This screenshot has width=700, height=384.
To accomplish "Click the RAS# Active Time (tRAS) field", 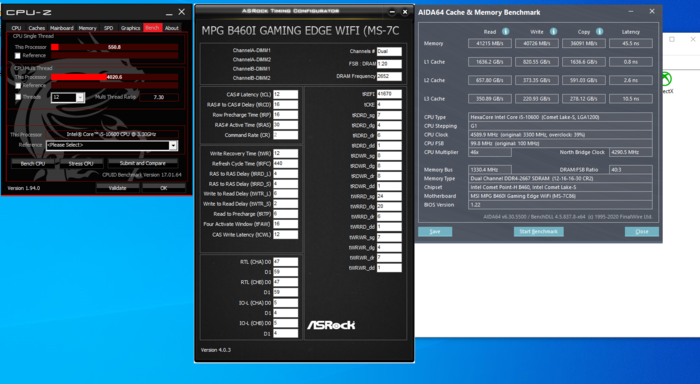I will pos(285,125).
